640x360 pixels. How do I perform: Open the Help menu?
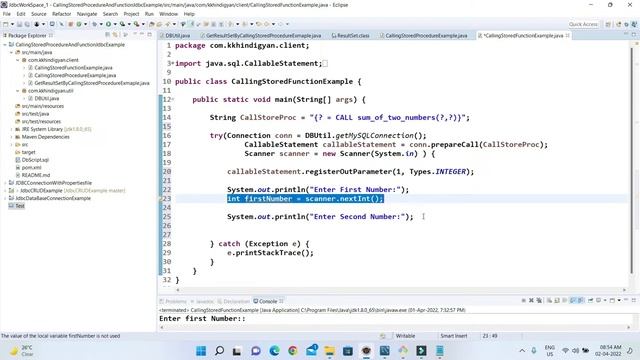(x=189, y=14)
